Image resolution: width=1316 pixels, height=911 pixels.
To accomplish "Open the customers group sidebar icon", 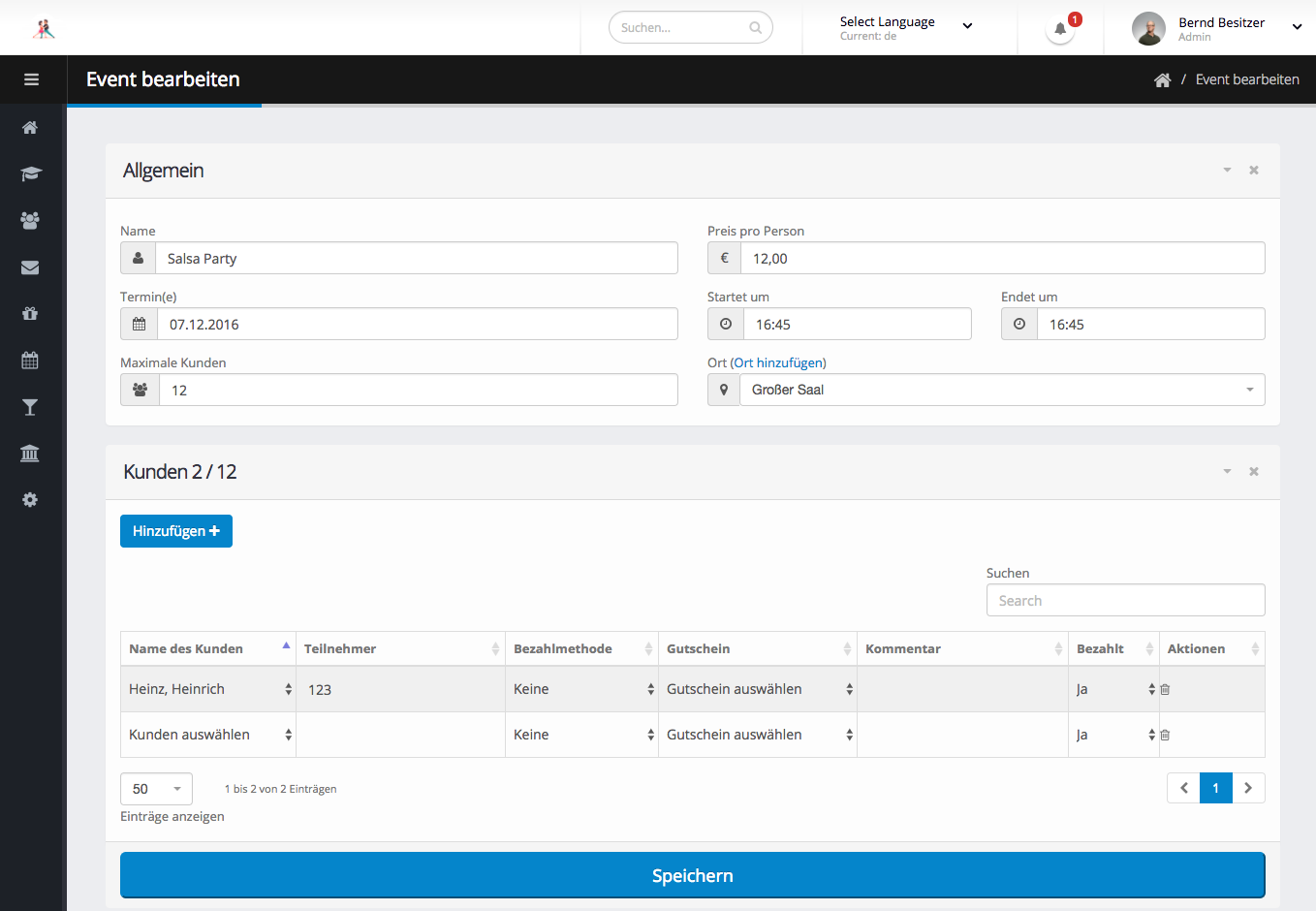I will tap(30, 220).
